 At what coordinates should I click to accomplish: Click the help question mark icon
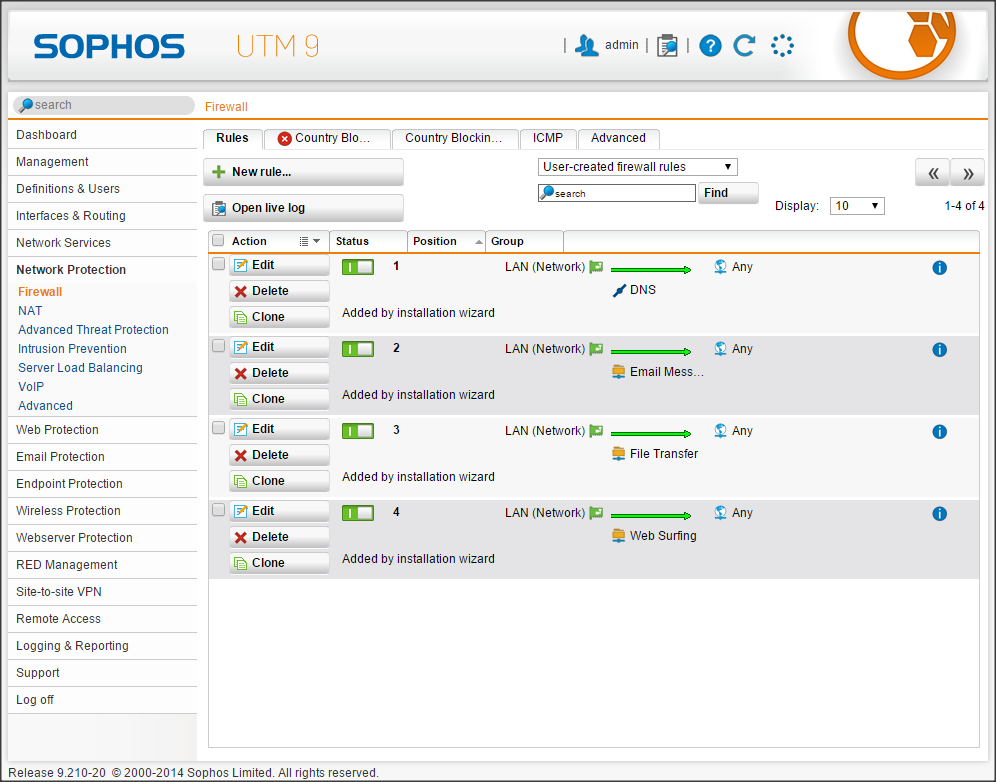(710, 45)
